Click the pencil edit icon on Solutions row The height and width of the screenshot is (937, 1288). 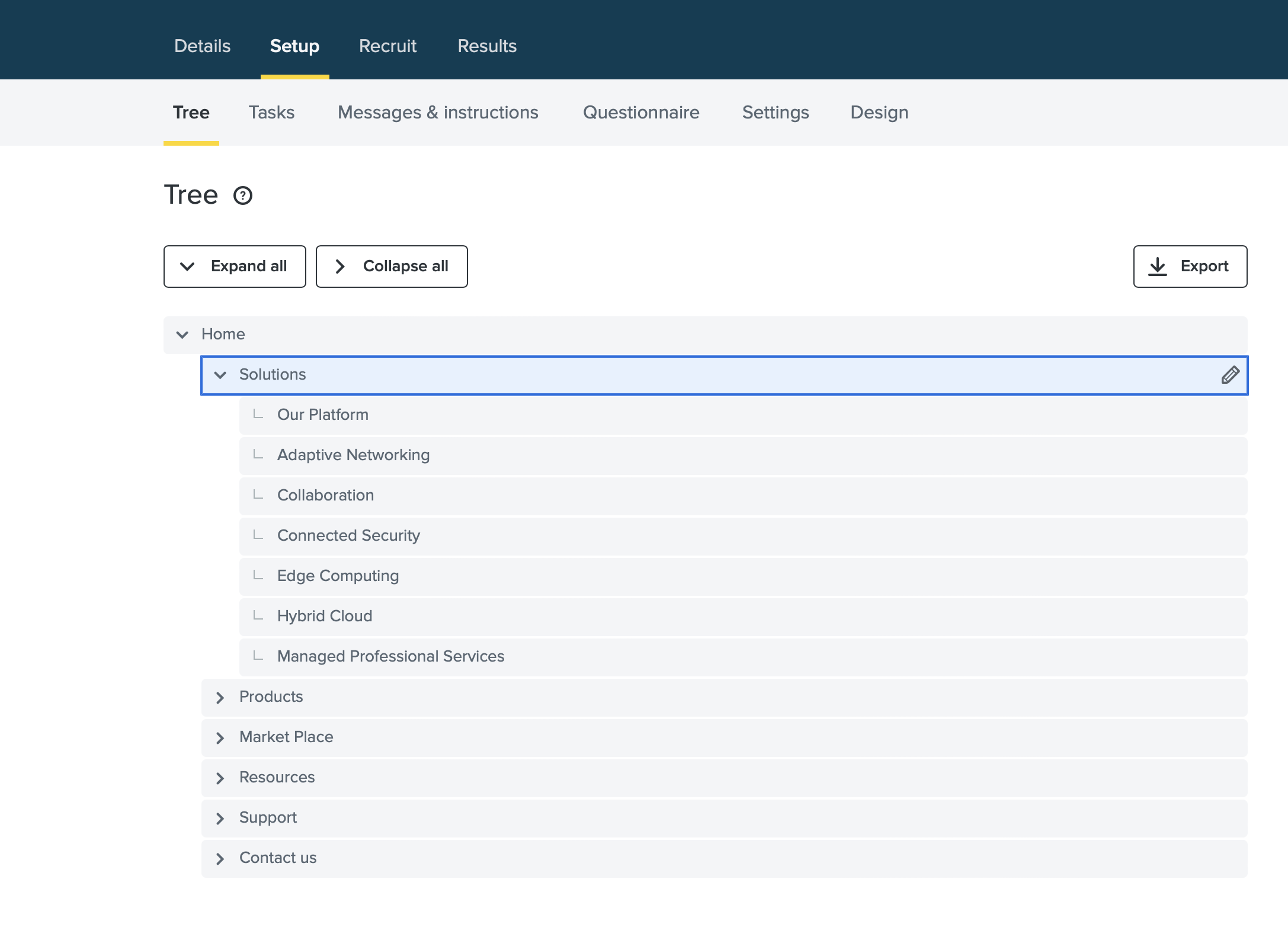[1230, 375]
